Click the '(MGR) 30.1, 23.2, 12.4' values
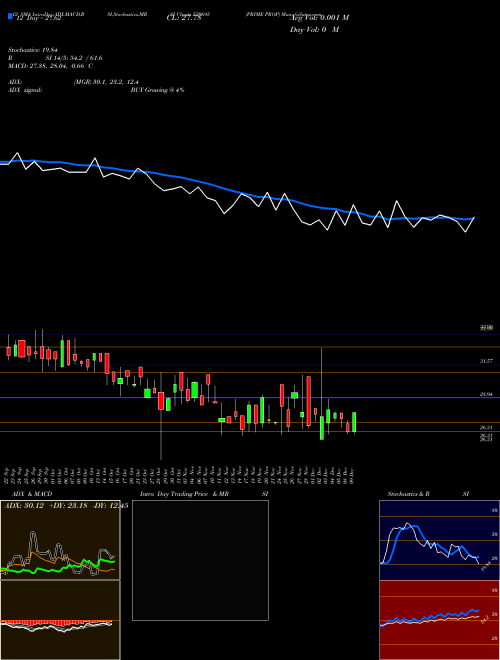 106,82
